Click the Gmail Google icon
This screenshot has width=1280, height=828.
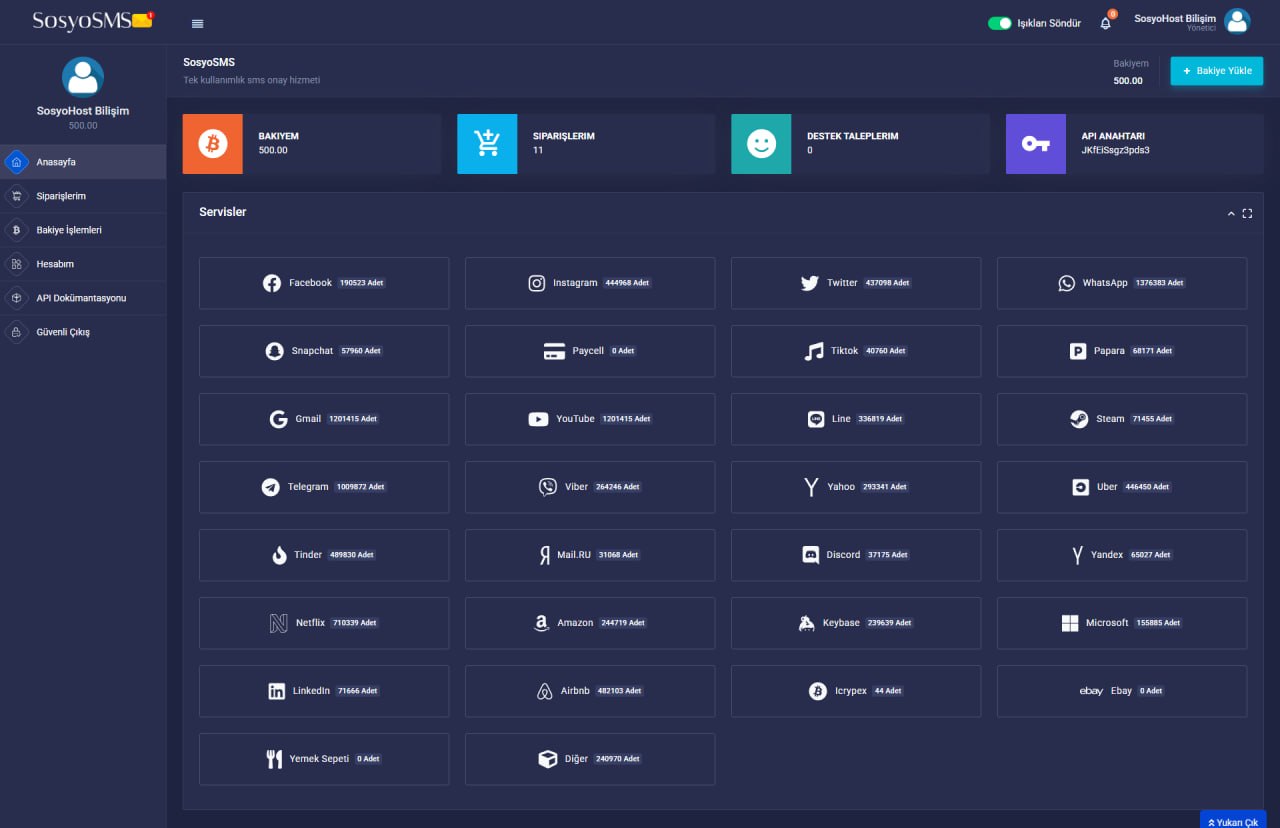click(x=278, y=419)
